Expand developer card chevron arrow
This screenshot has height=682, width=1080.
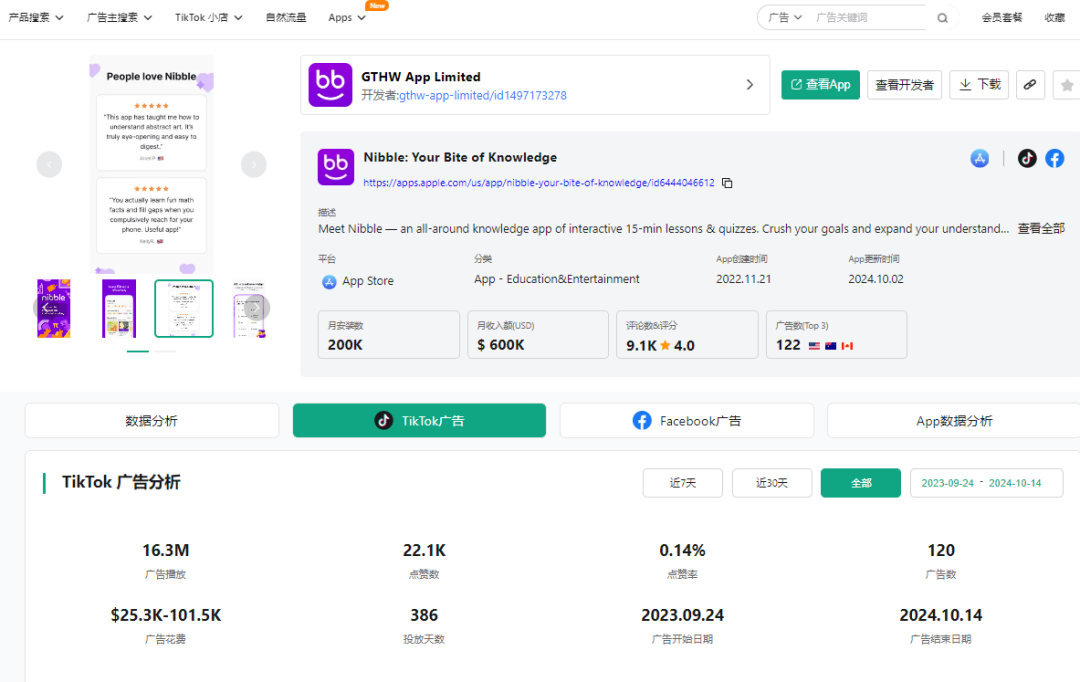[x=749, y=85]
